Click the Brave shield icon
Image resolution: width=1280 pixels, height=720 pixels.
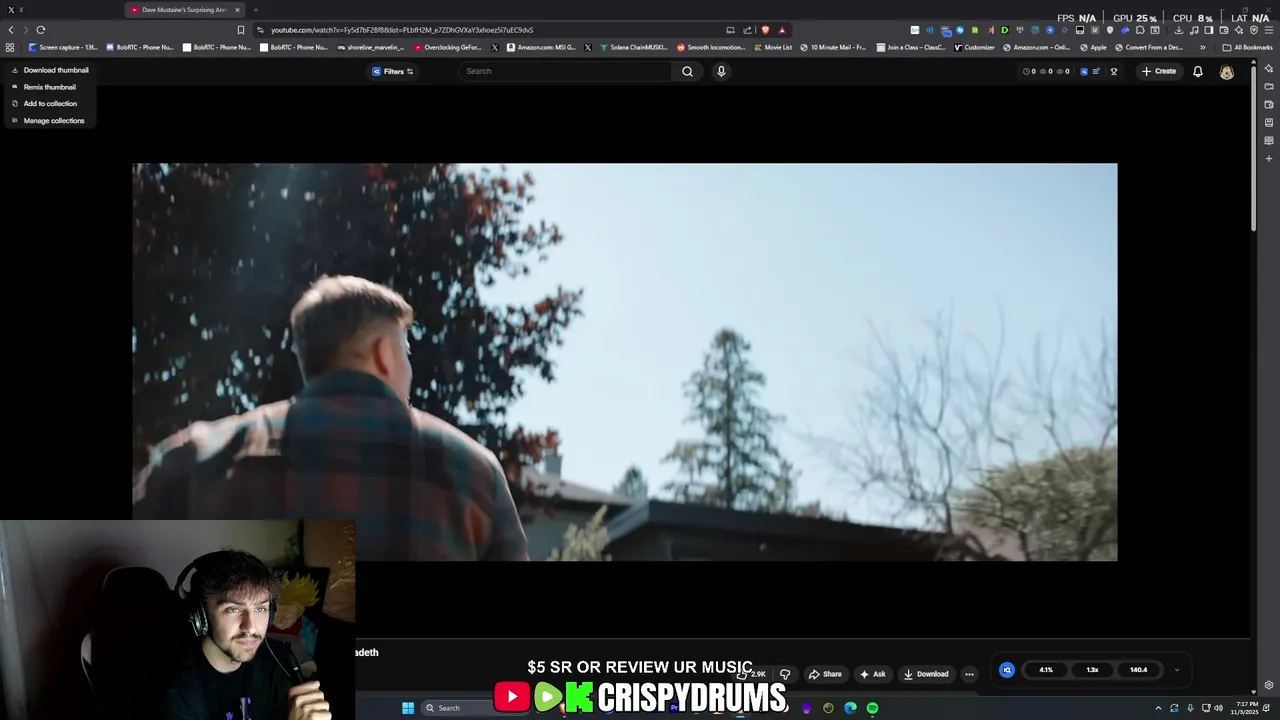[x=766, y=30]
